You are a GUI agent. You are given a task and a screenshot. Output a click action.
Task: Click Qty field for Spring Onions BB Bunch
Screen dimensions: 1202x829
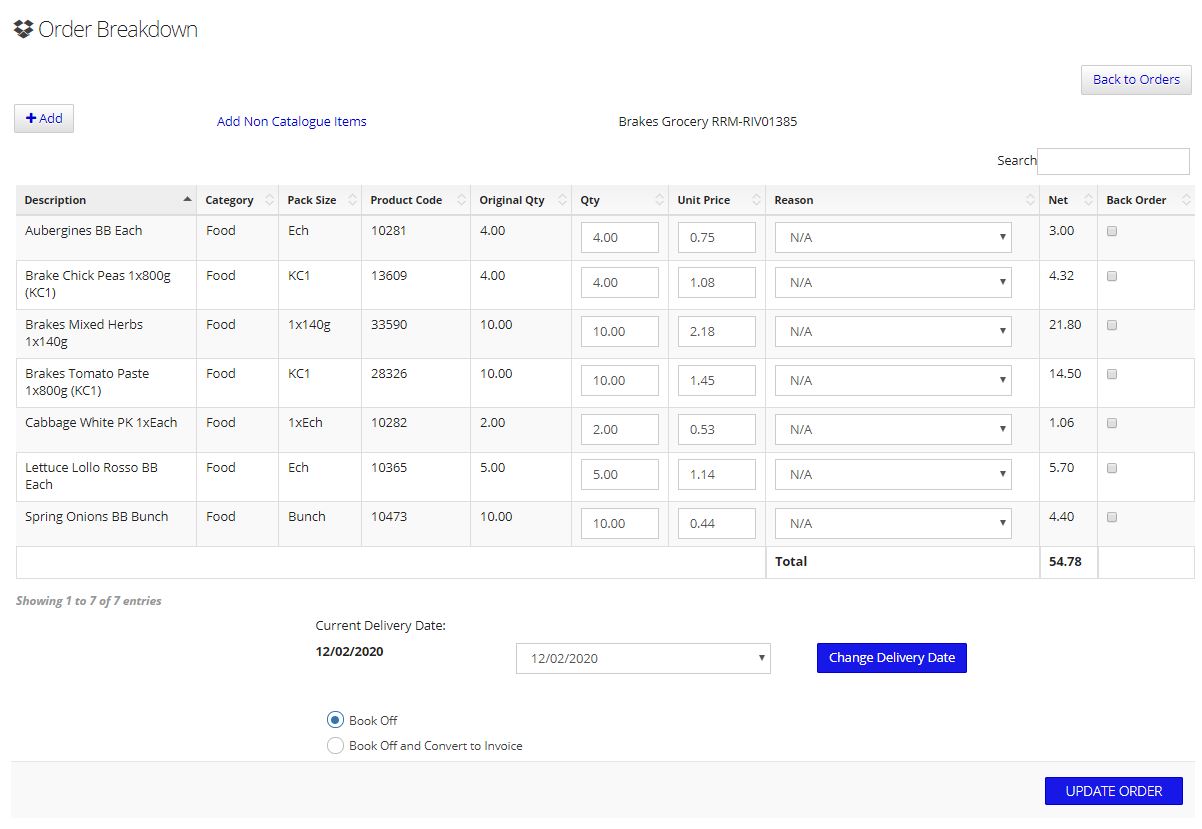[x=620, y=524]
